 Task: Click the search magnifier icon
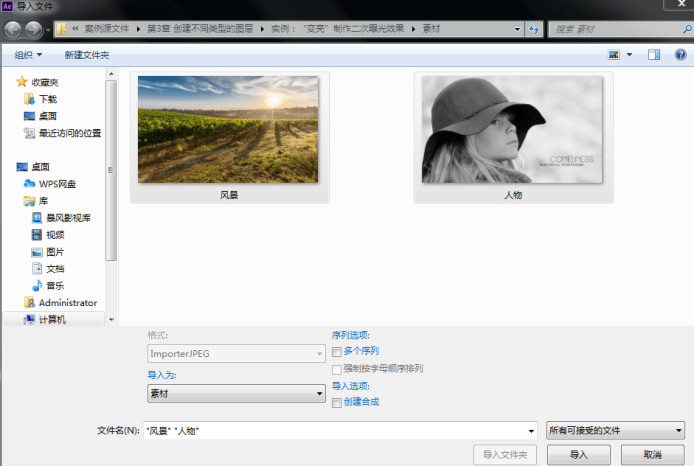click(686, 29)
